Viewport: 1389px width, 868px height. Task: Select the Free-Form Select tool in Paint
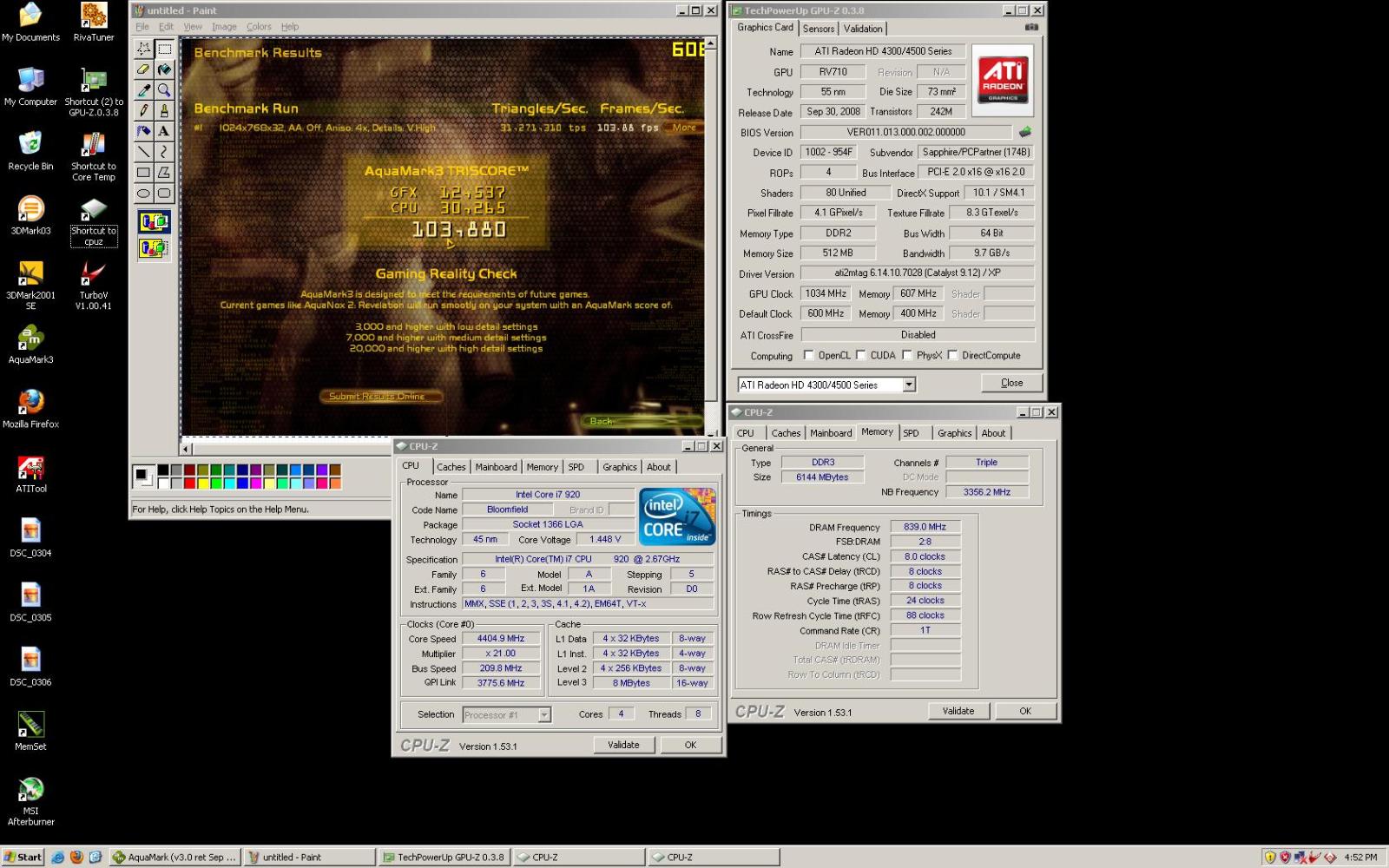[x=143, y=49]
